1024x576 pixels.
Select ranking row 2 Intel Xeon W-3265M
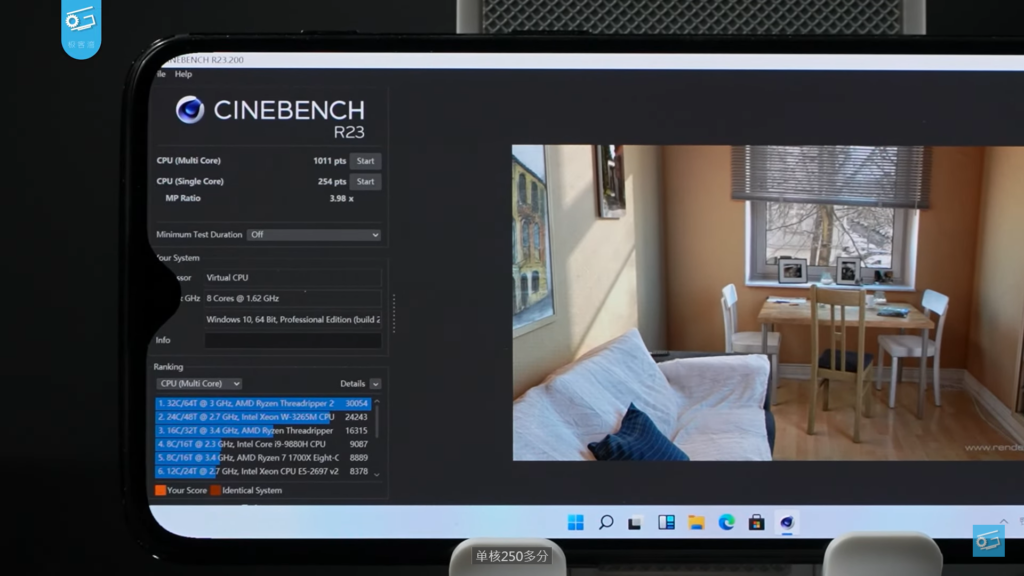click(x=263, y=417)
